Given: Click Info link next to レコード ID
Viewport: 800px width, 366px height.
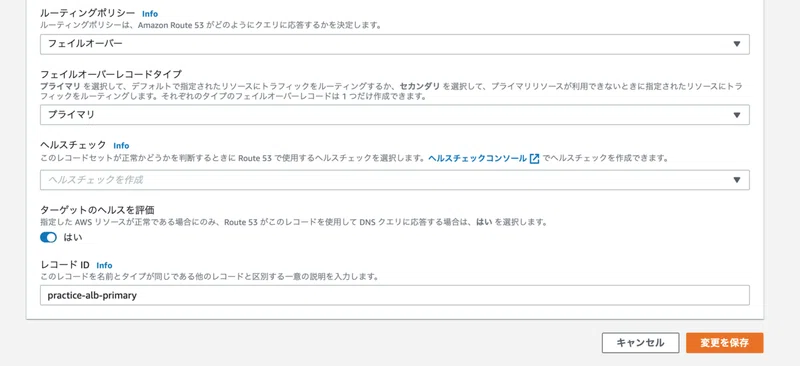Looking at the screenshot, I should [104, 265].
